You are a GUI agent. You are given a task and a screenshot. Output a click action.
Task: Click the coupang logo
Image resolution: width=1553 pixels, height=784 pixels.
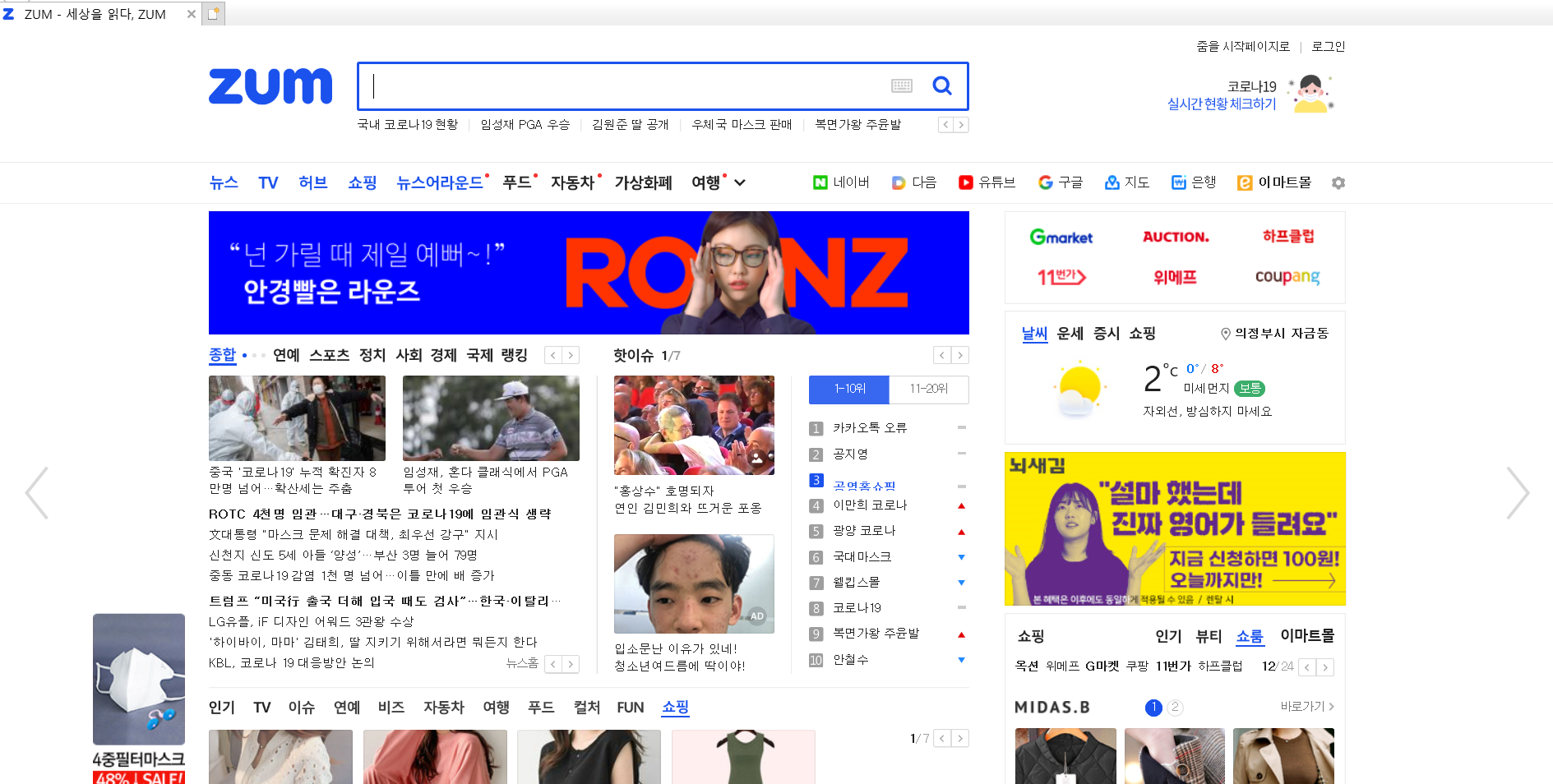click(1287, 277)
